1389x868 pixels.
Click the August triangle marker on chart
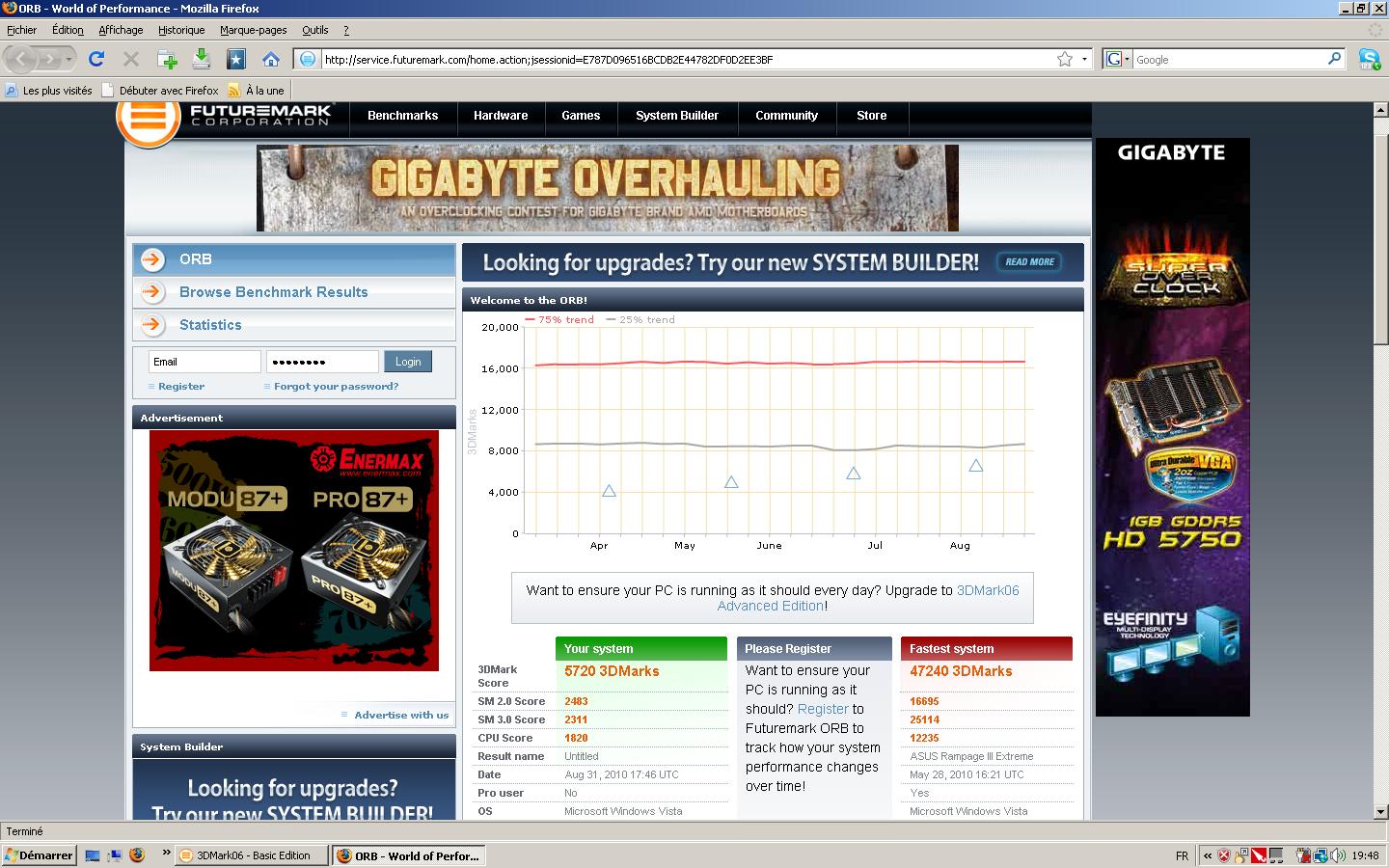(x=976, y=466)
